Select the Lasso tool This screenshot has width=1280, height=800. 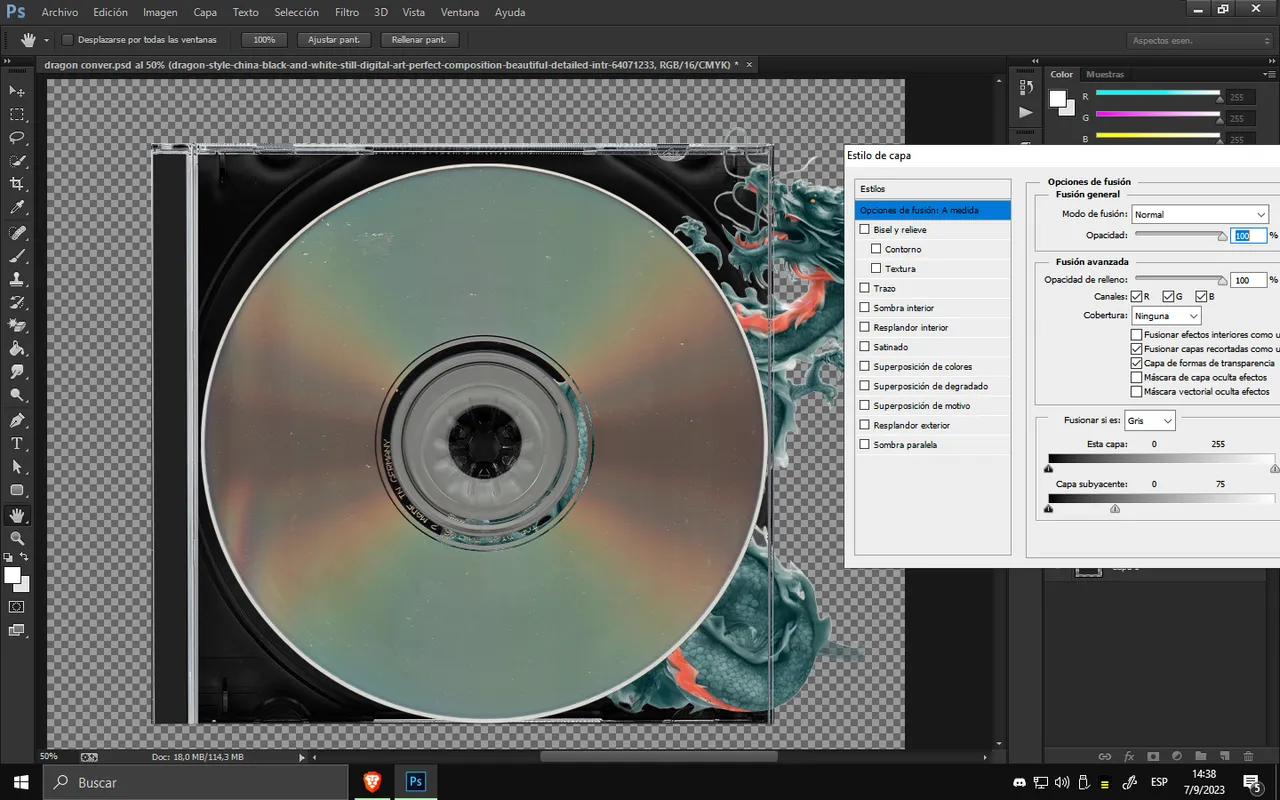tap(17, 138)
